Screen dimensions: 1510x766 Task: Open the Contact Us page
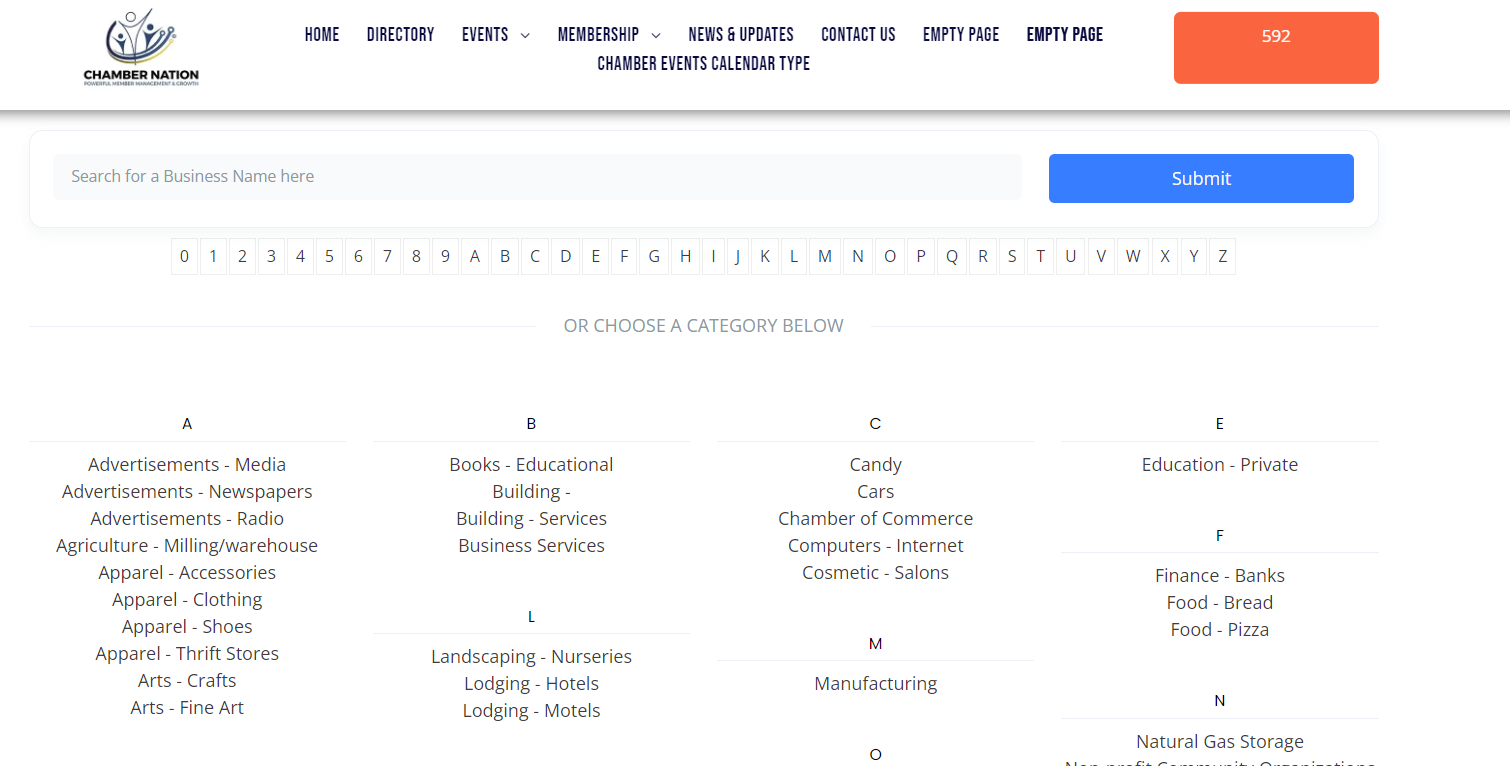[858, 35]
